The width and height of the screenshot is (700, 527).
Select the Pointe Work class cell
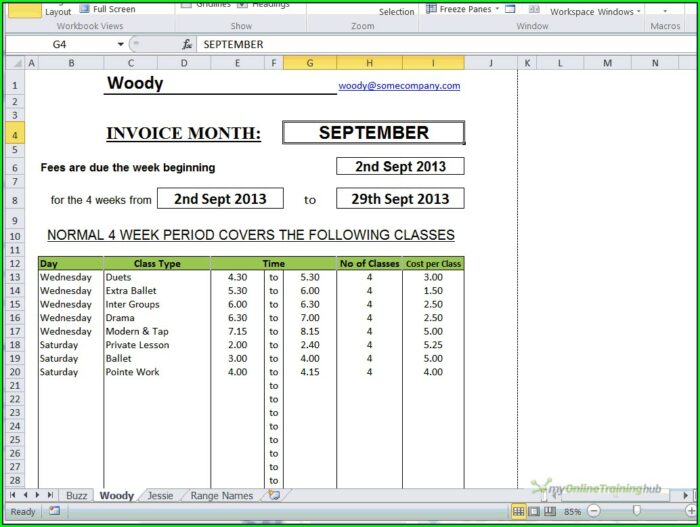coord(157,372)
